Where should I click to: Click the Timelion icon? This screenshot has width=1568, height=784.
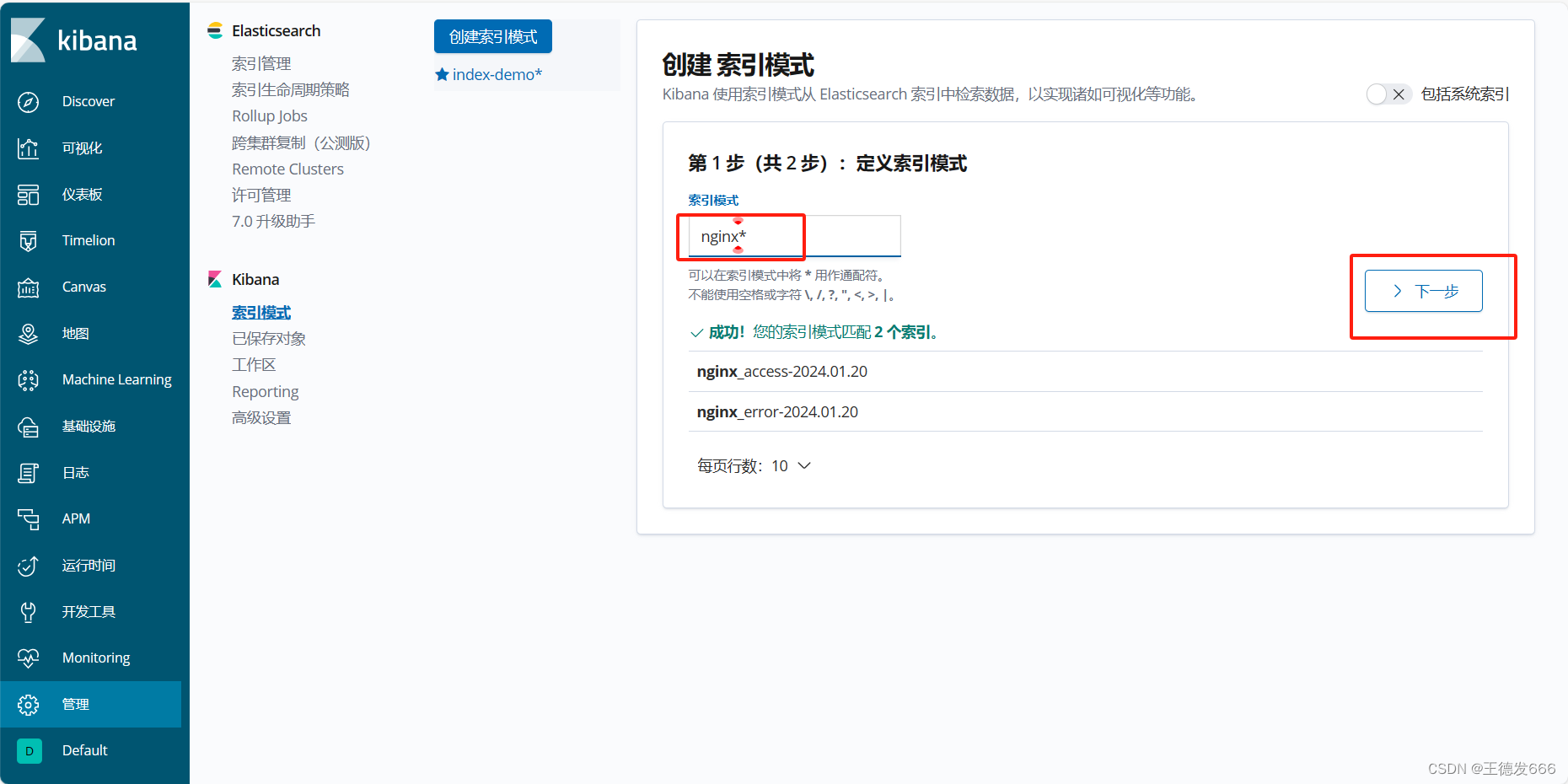[28, 241]
